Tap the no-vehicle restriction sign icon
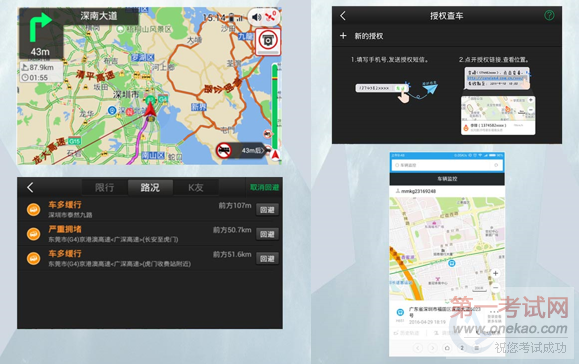Screen dimensions: 579x364 [224, 150]
